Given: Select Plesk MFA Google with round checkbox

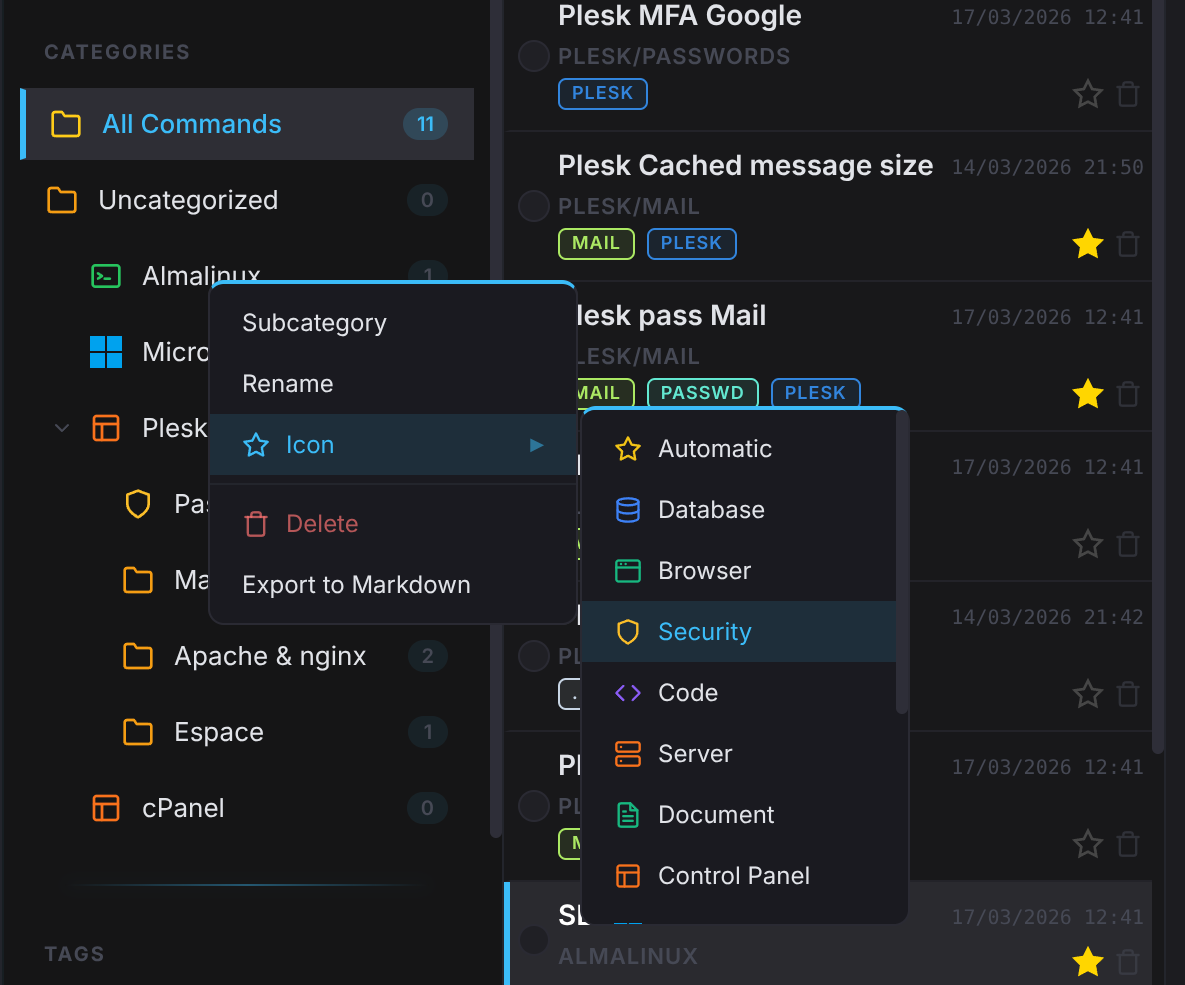Looking at the screenshot, I should tap(534, 56).
